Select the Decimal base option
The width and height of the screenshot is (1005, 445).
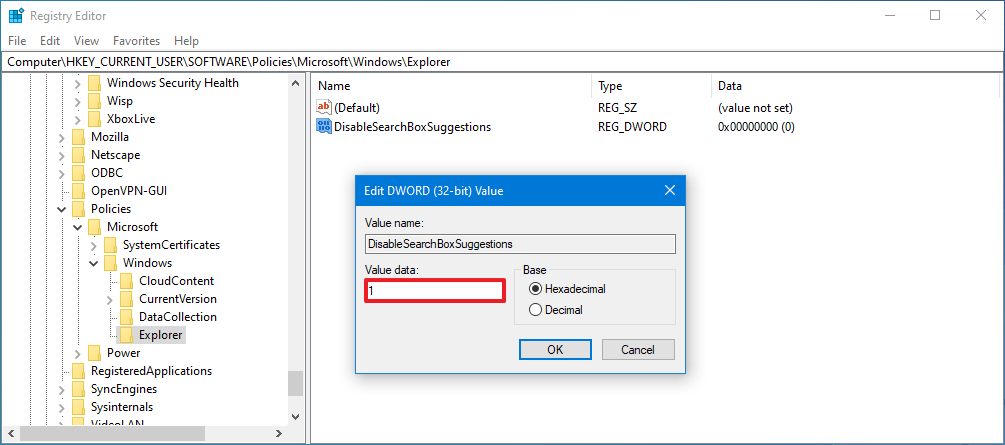534,310
